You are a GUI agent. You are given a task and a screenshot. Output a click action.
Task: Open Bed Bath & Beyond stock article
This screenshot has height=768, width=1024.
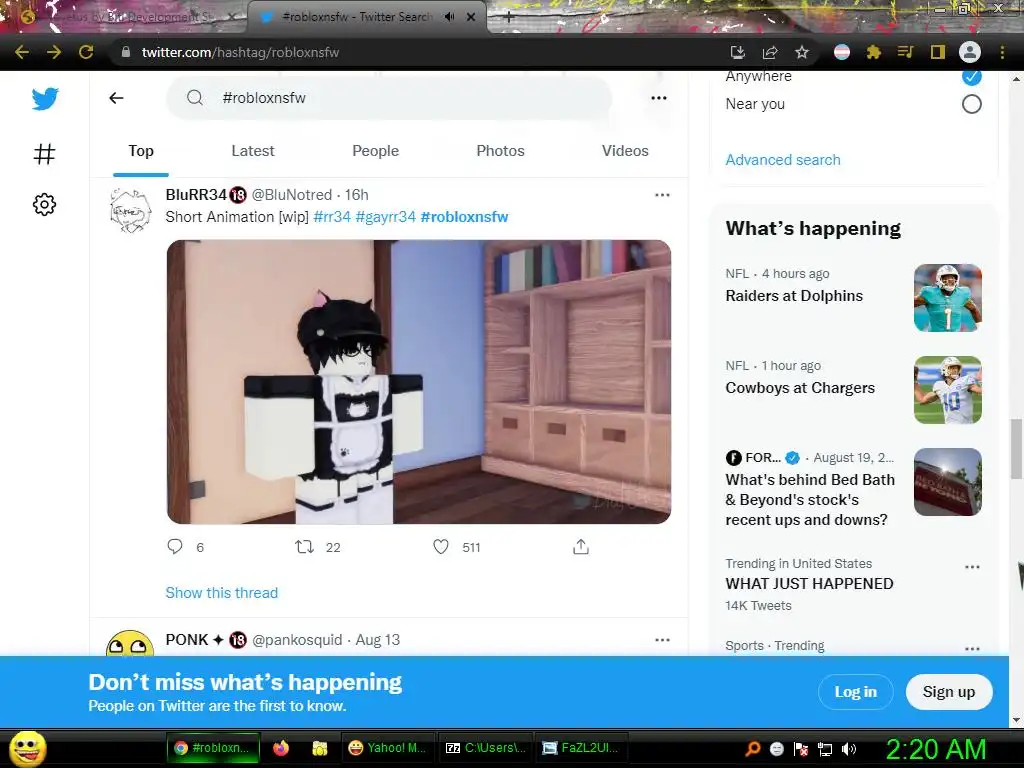pos(810,500)
